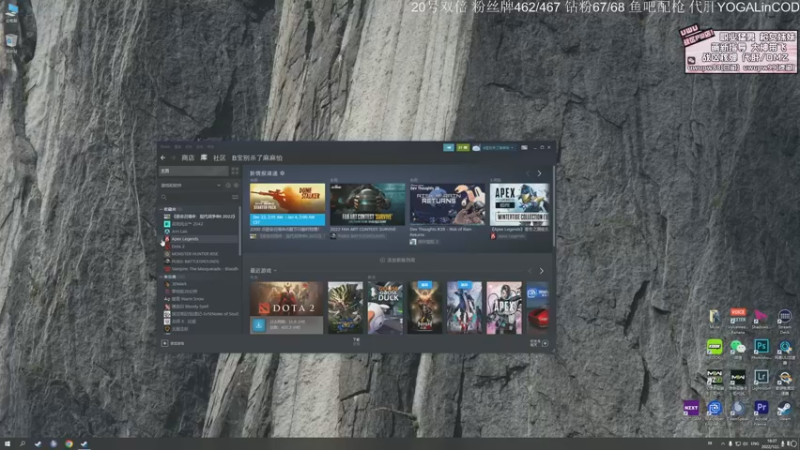Open the Dune Stalker starter pack news card
The height and width of the screenshot is (450, 800).
(x=287, y=205)
